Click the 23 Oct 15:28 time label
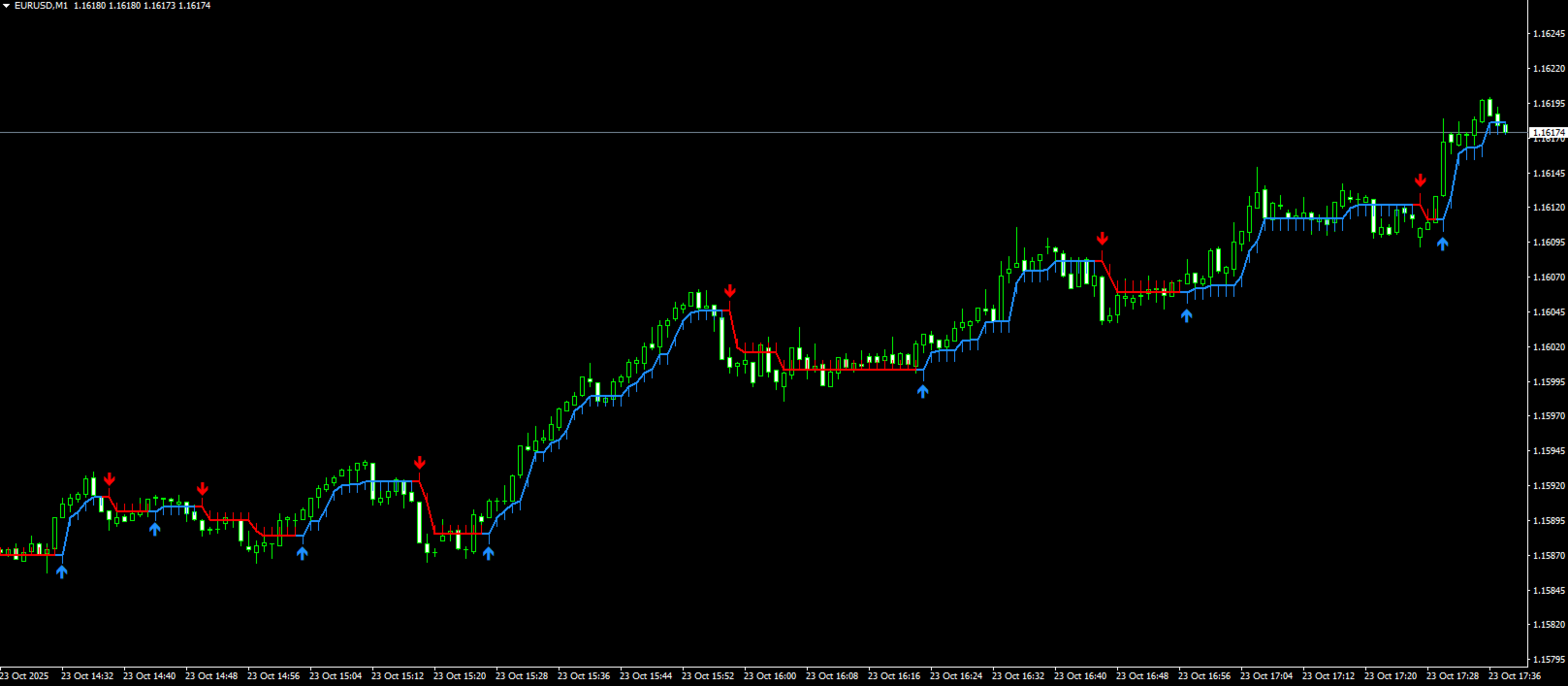Screen dimensions: 1568x686 click(522, 676)
